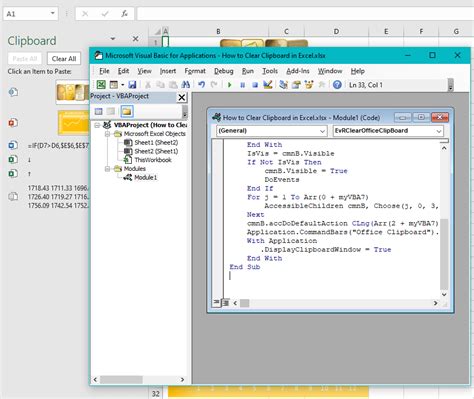Click View Code icon in Project pane
The height and width of the screenshot is (399, 474).
98,111
